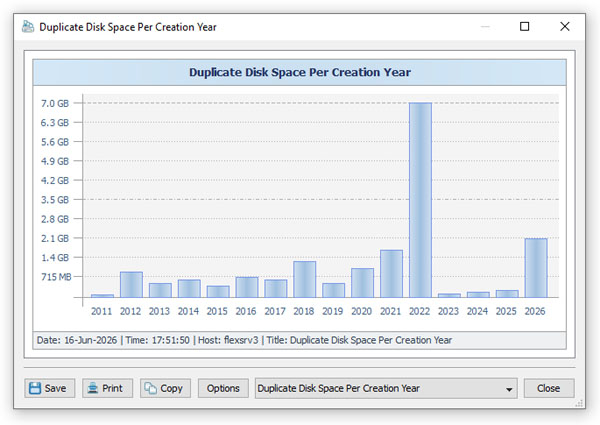The width and height of the screenshot is (600, 425).
Task: Click the '5.6 GB' axis label
Action: (55, 142)
